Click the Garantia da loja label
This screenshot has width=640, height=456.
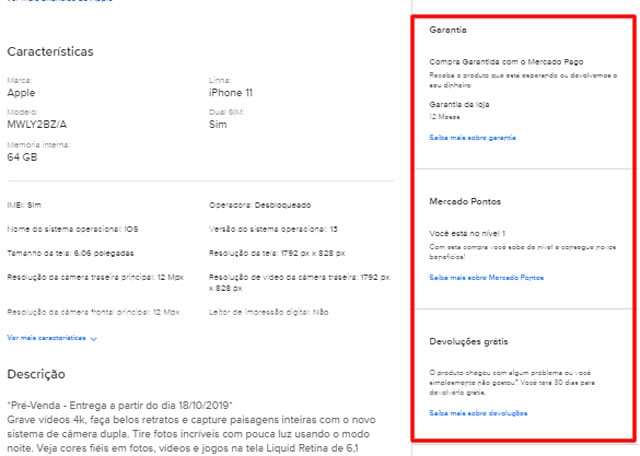[459, 105]
